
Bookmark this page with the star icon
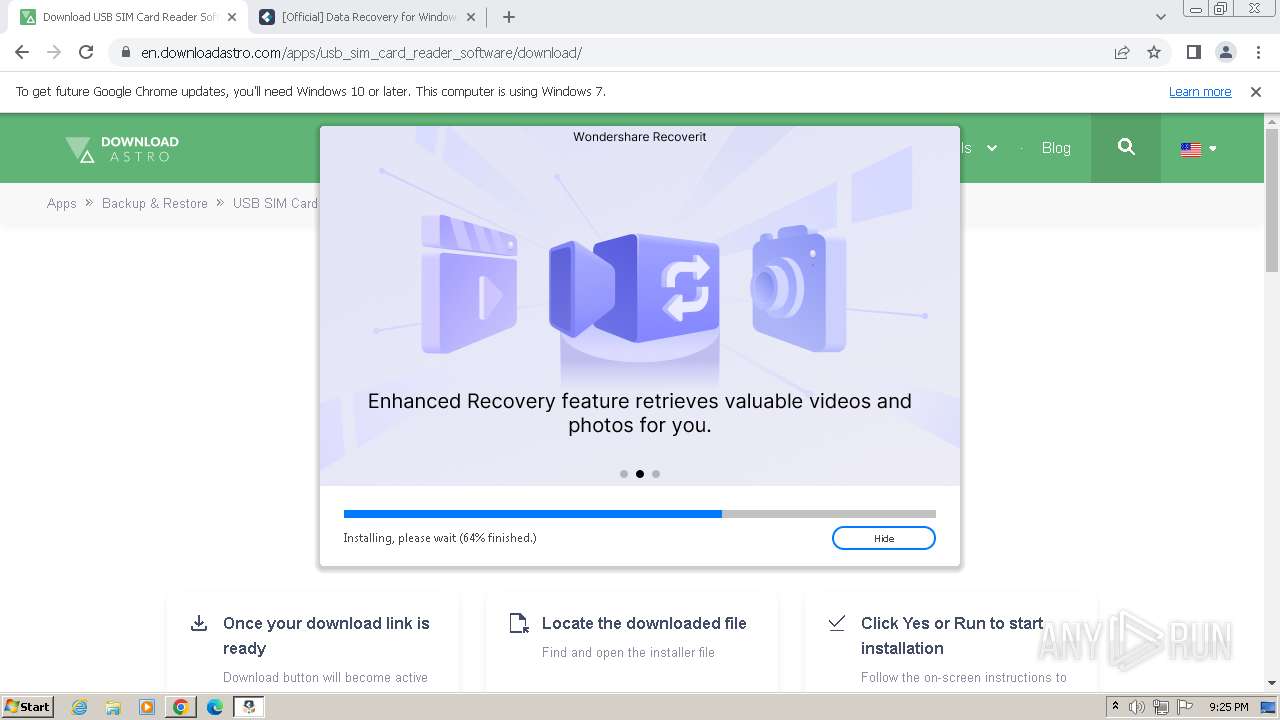(x=1154, y=52)
